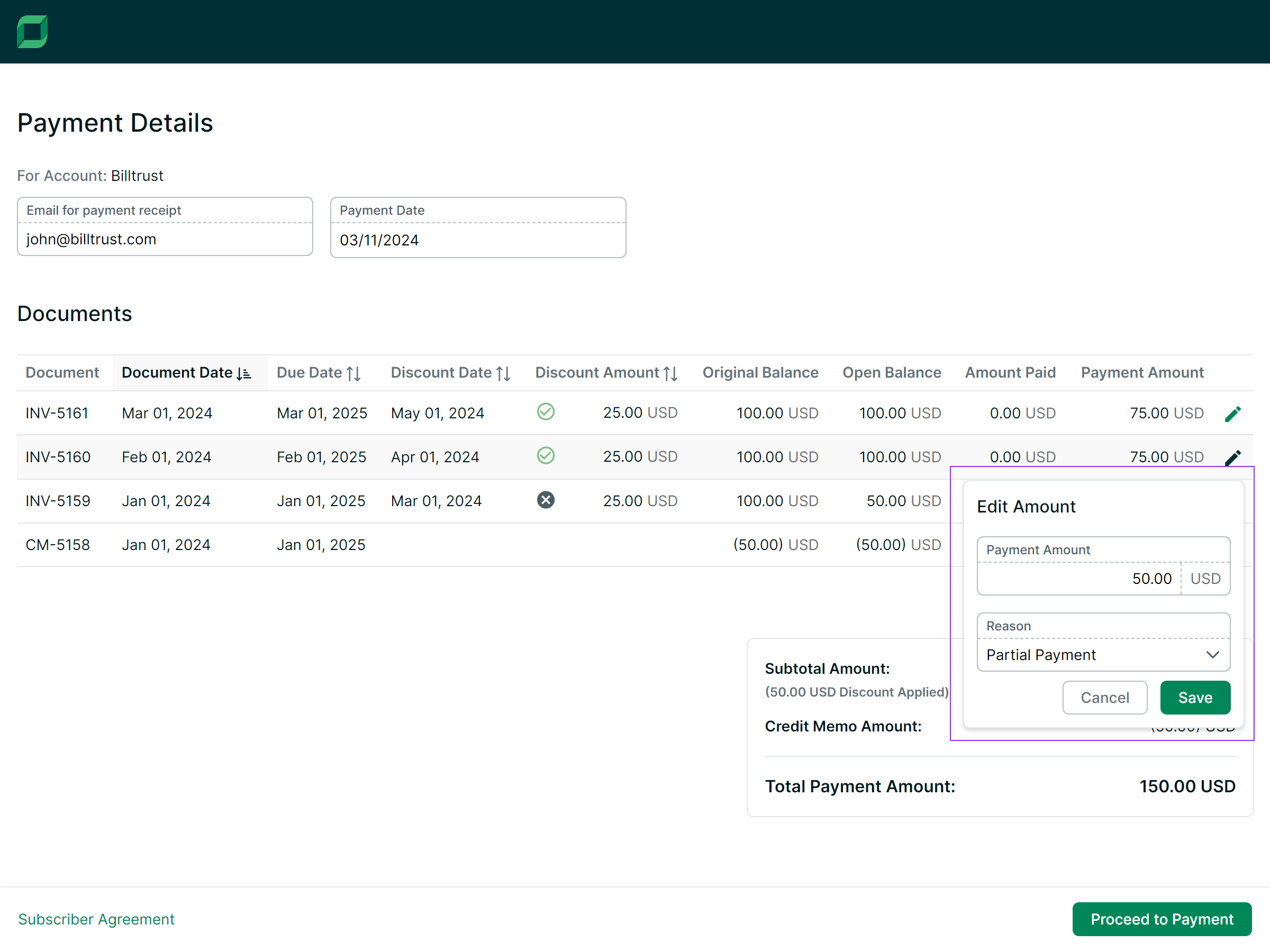This screenshot has width=1270, height=952.
Task: Click the Reason dropdown chevron arrow
Action: 1213,655
